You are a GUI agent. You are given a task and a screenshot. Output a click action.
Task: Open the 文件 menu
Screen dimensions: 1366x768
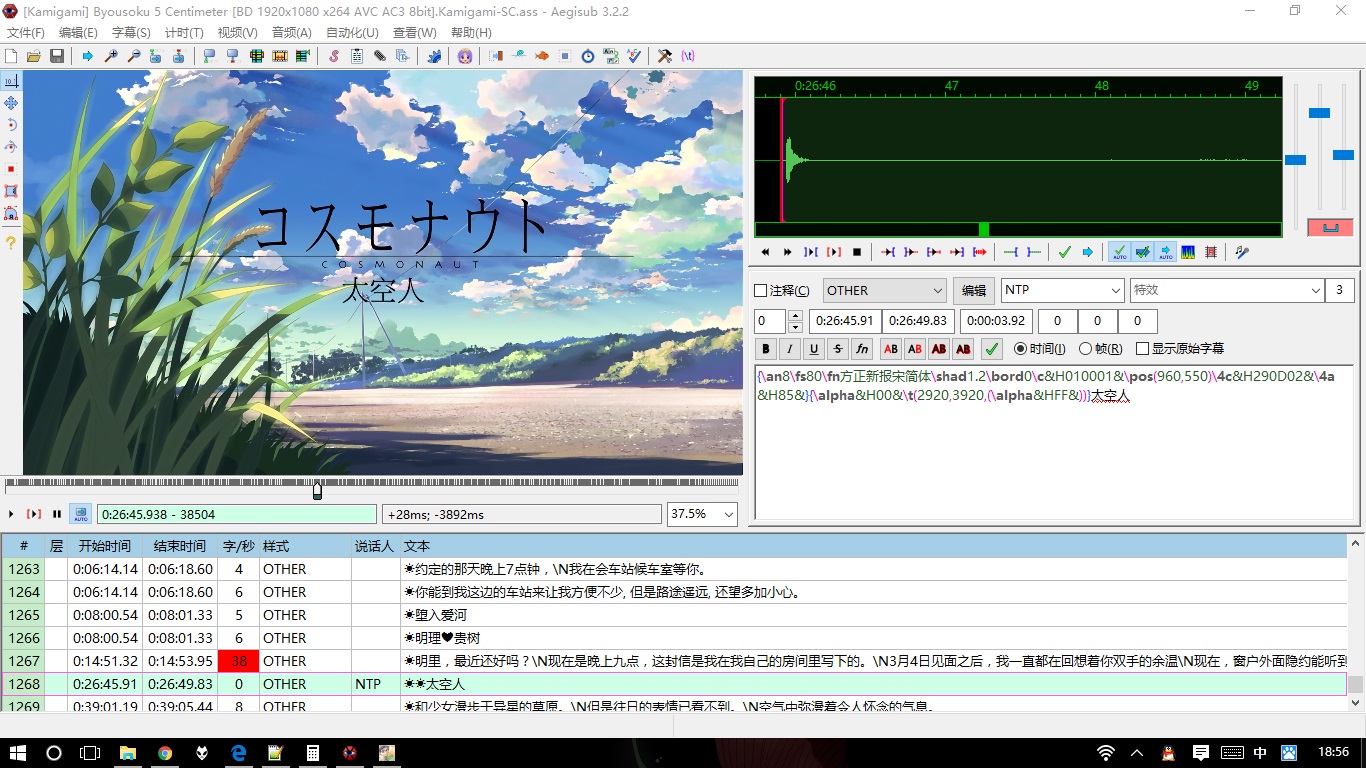point(25,33)
